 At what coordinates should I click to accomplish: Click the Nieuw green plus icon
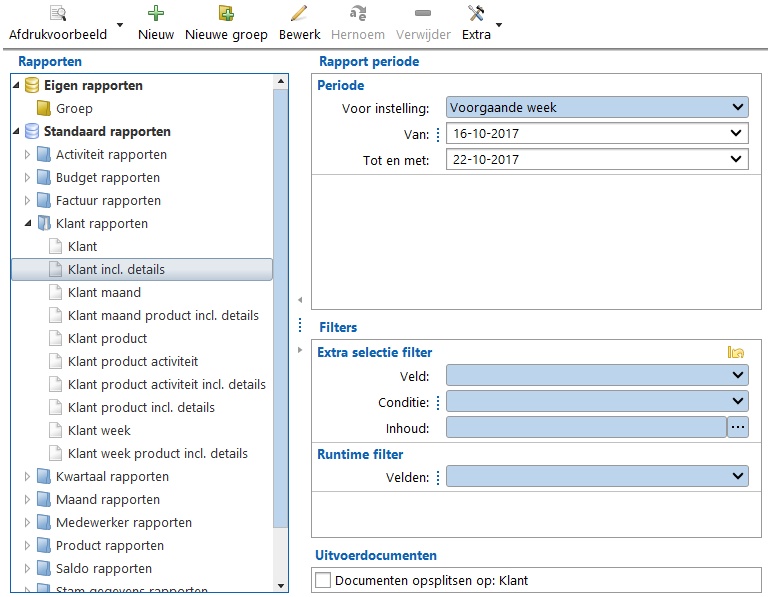pos(156,14)
